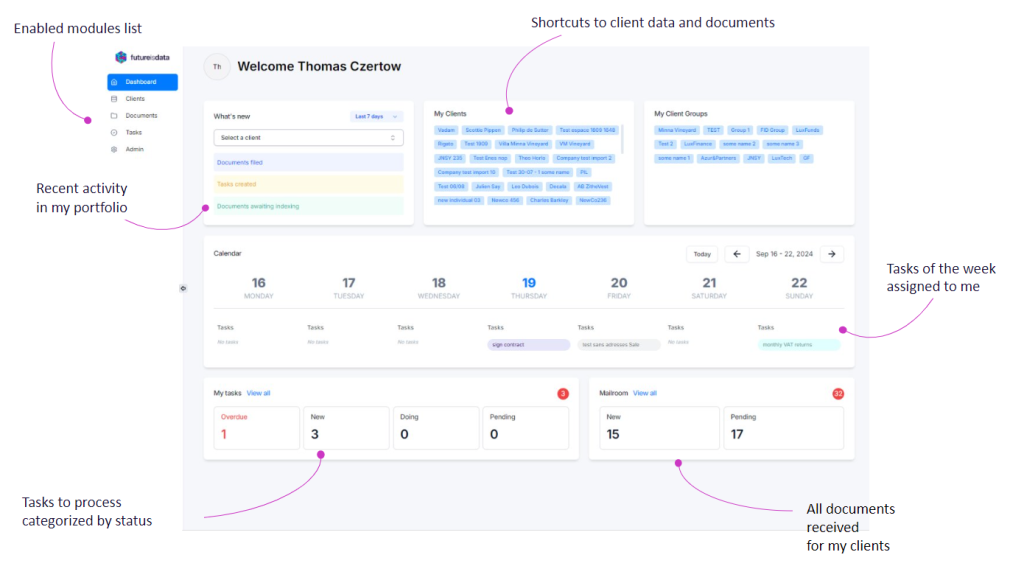
Task: Go to previous week with left arrow
Action: [736, 254]
